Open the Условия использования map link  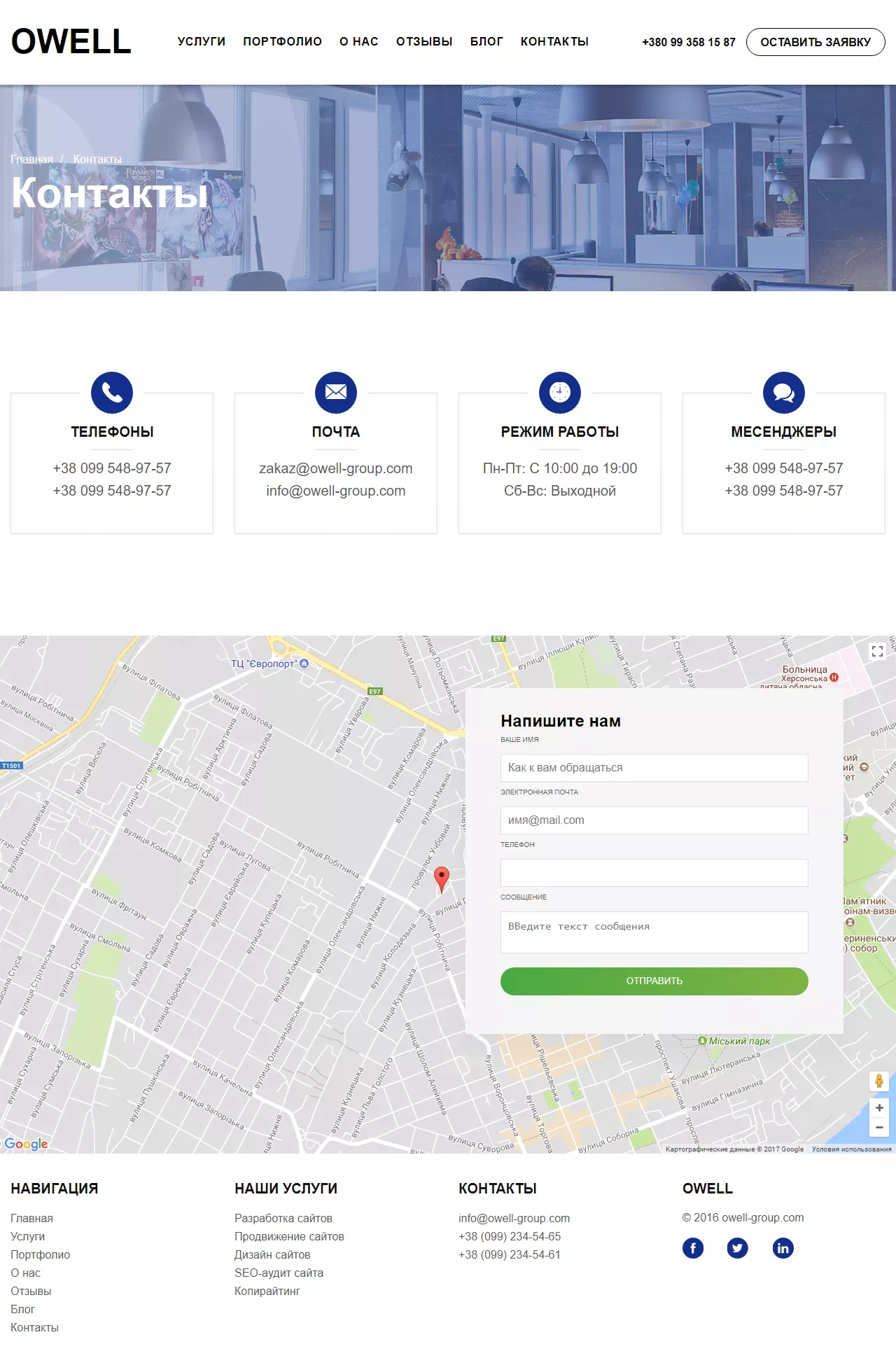tap(852, 1149)
